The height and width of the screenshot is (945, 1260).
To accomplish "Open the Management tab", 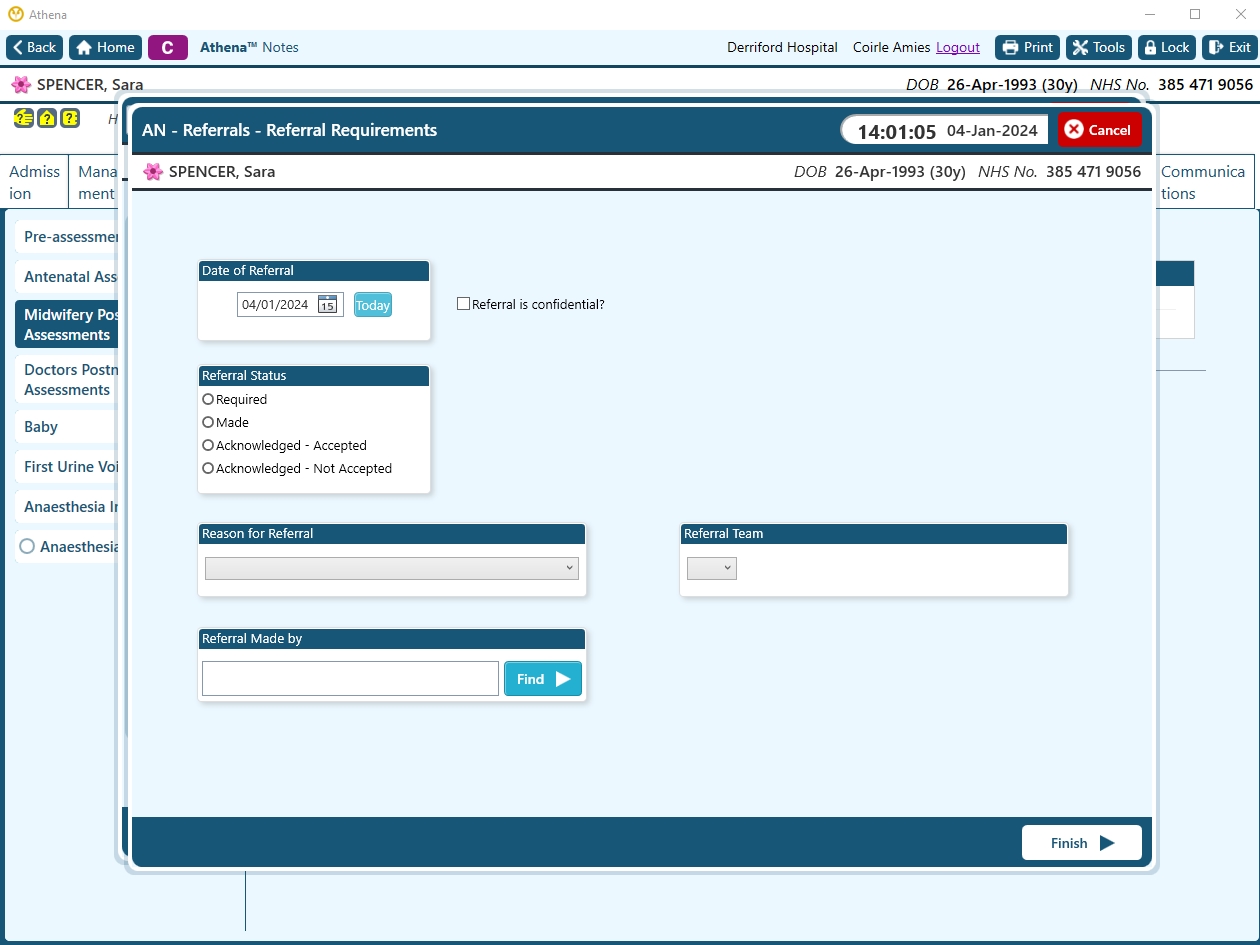I will tap(97, 182).
